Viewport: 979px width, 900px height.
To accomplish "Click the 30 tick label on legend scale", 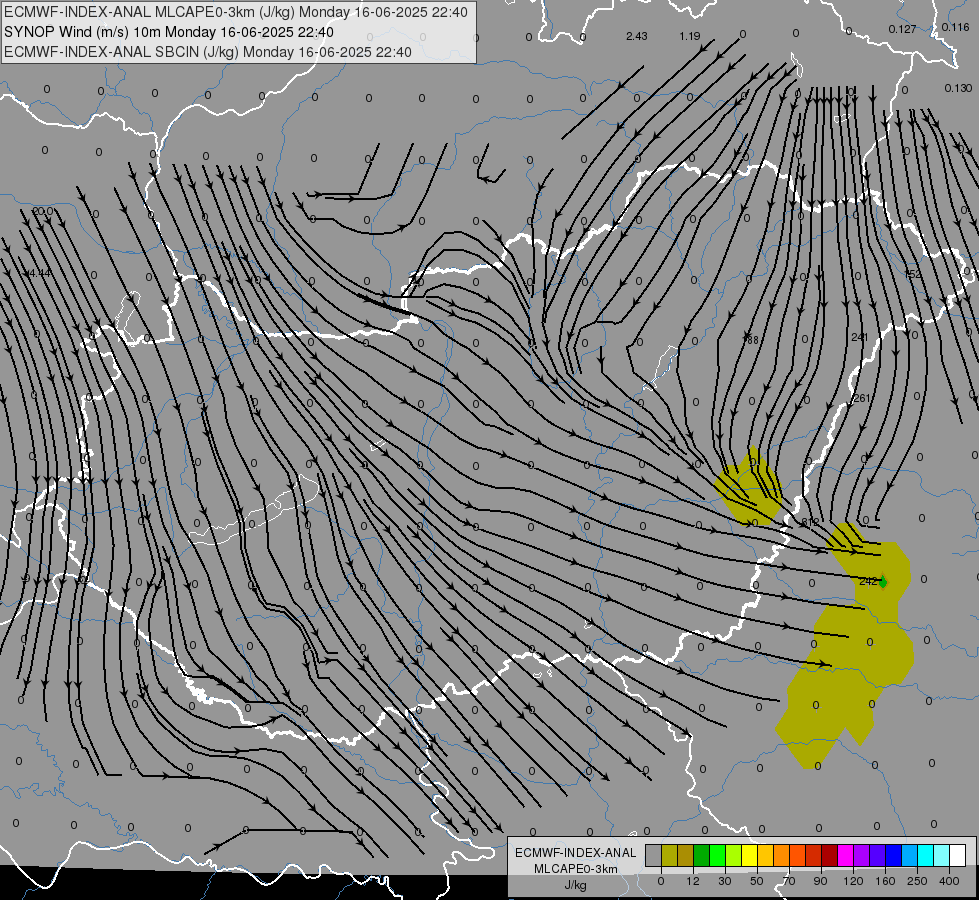I will coord(725,881).
